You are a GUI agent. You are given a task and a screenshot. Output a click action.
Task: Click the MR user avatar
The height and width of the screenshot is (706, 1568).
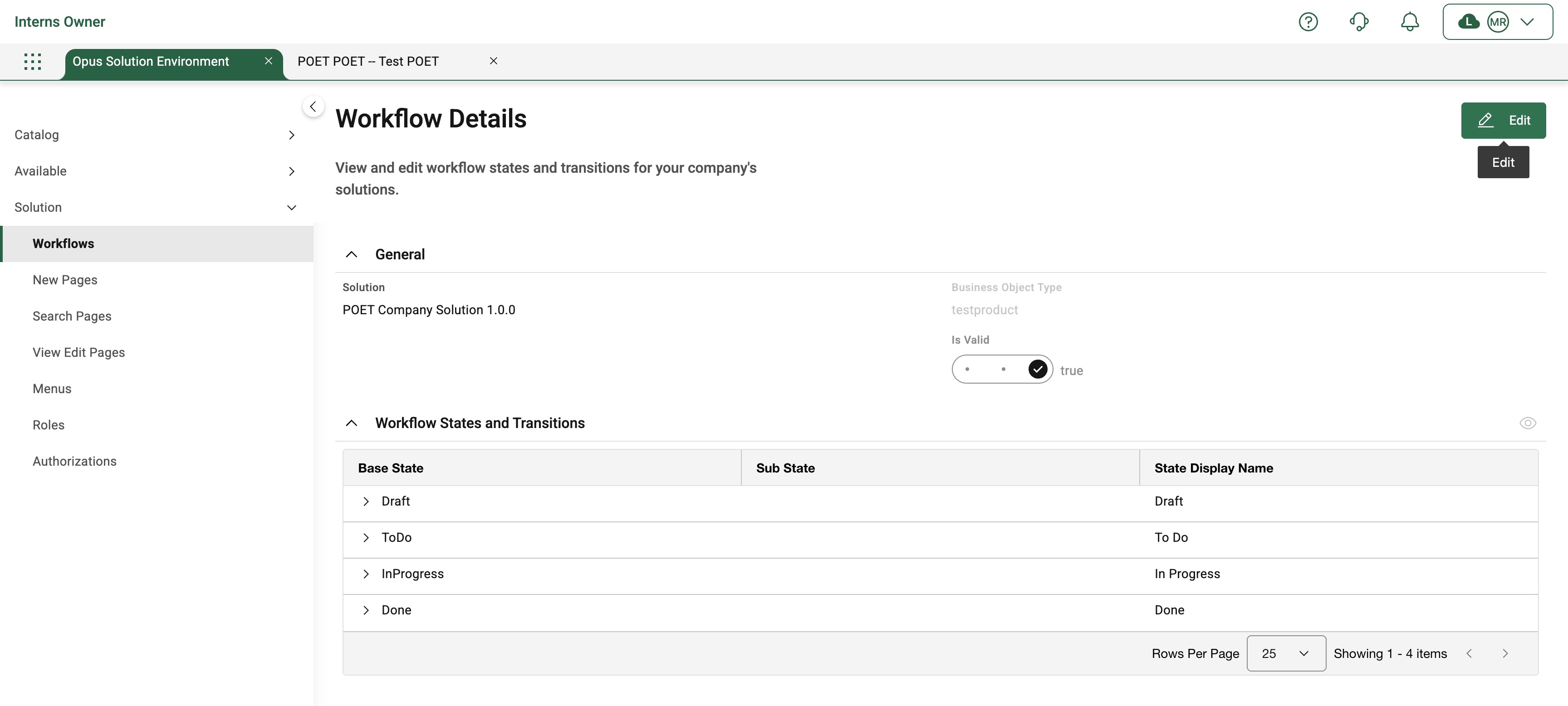[1498, 22]
